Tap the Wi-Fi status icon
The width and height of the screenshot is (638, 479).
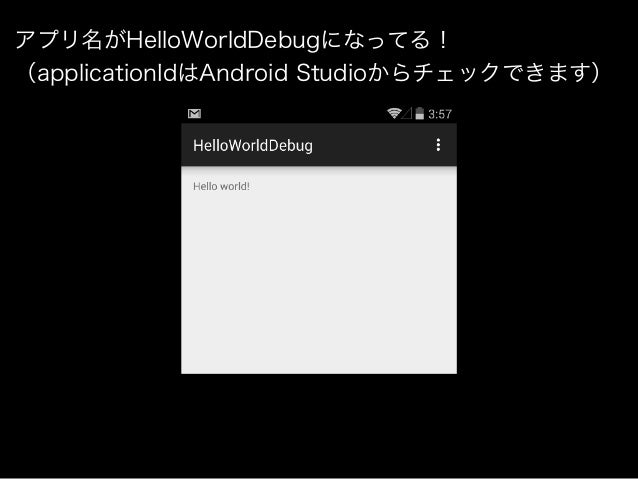pos(393,114)
